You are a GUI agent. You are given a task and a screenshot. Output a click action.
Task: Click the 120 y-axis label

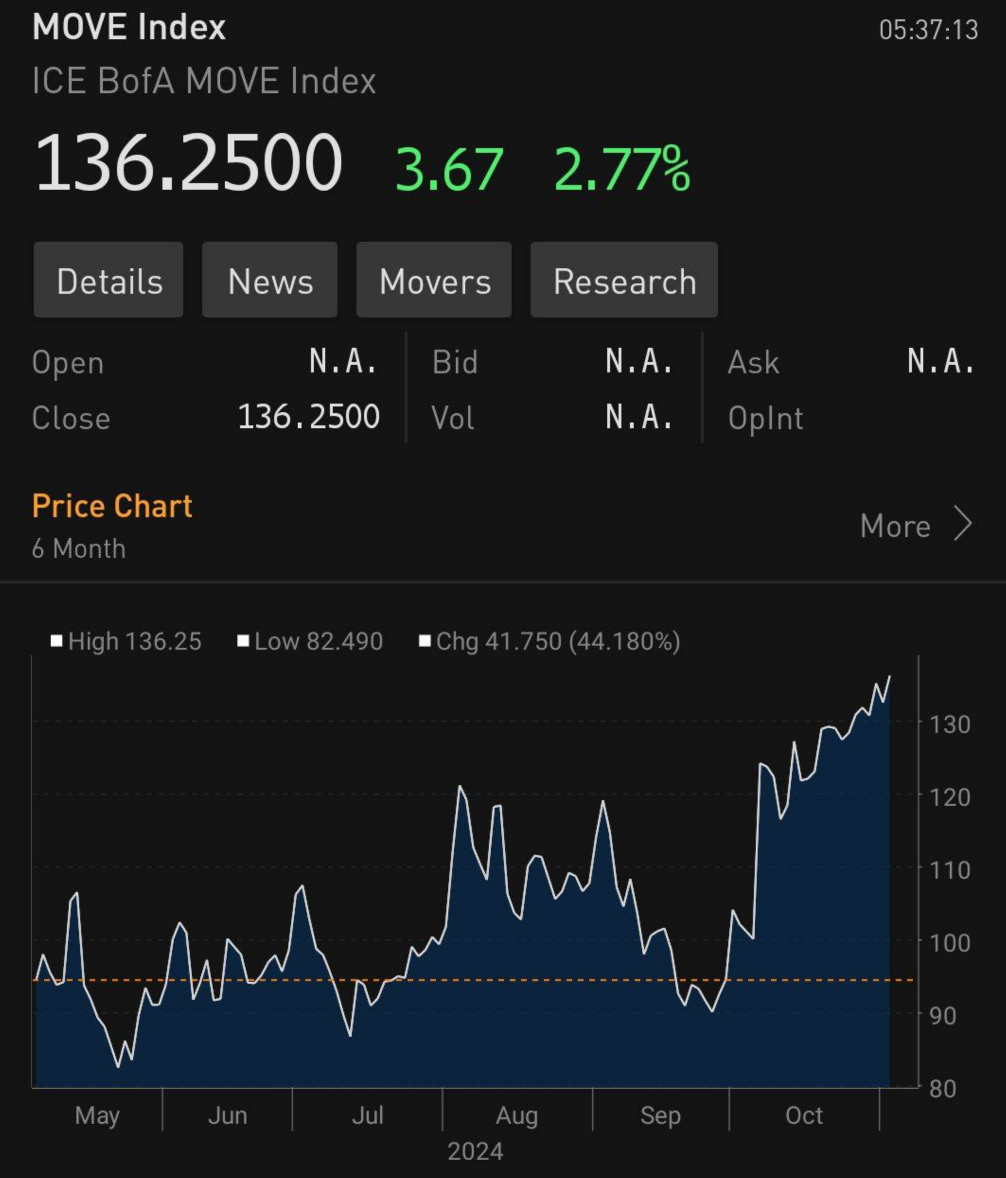950,798
